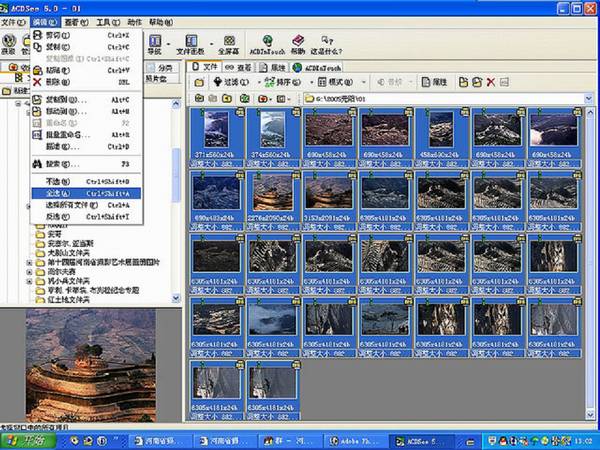Choose highlighted 全选 (Ctrl+Shift+A) entry
600x450 pixels.
click(x=86, y=193)
